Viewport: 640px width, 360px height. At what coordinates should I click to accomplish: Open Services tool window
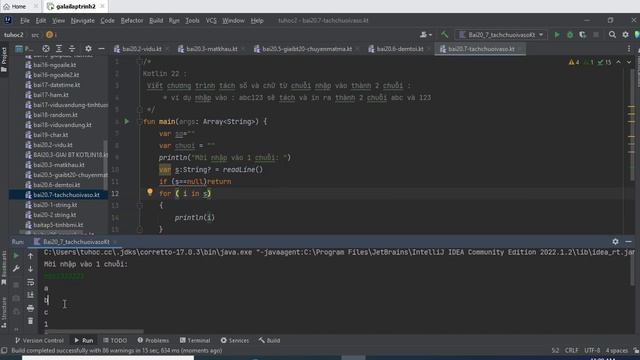235,340
